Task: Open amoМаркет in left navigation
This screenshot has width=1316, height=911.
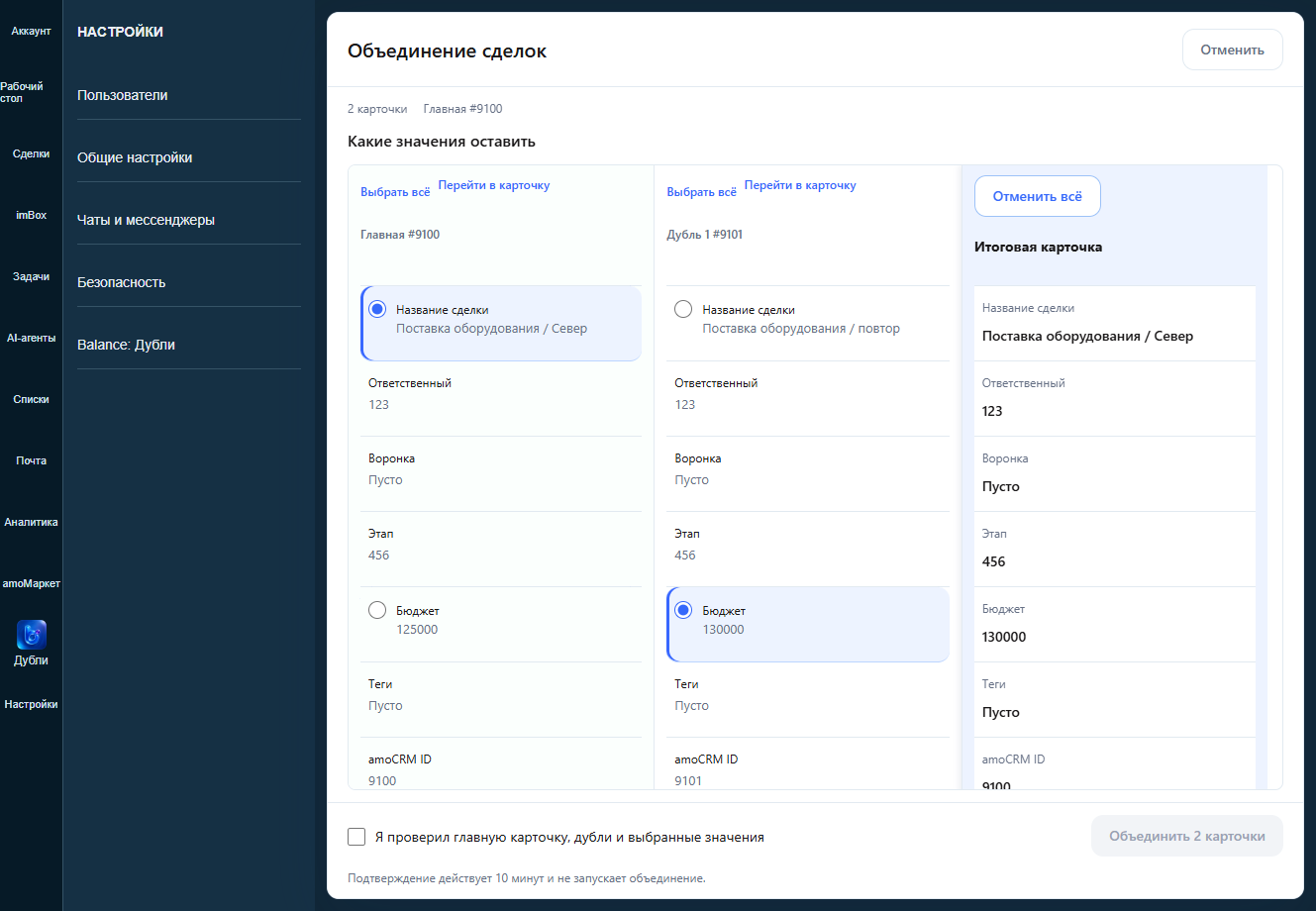Action: coord(31,583)
